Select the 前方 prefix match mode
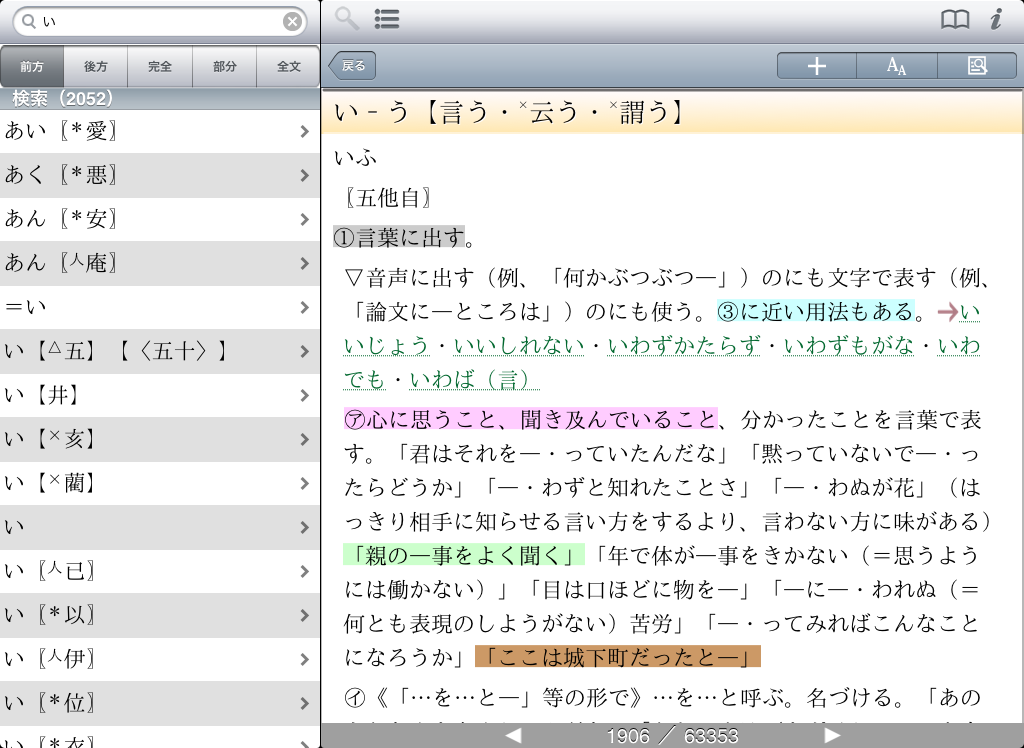 tap(32, 67)
